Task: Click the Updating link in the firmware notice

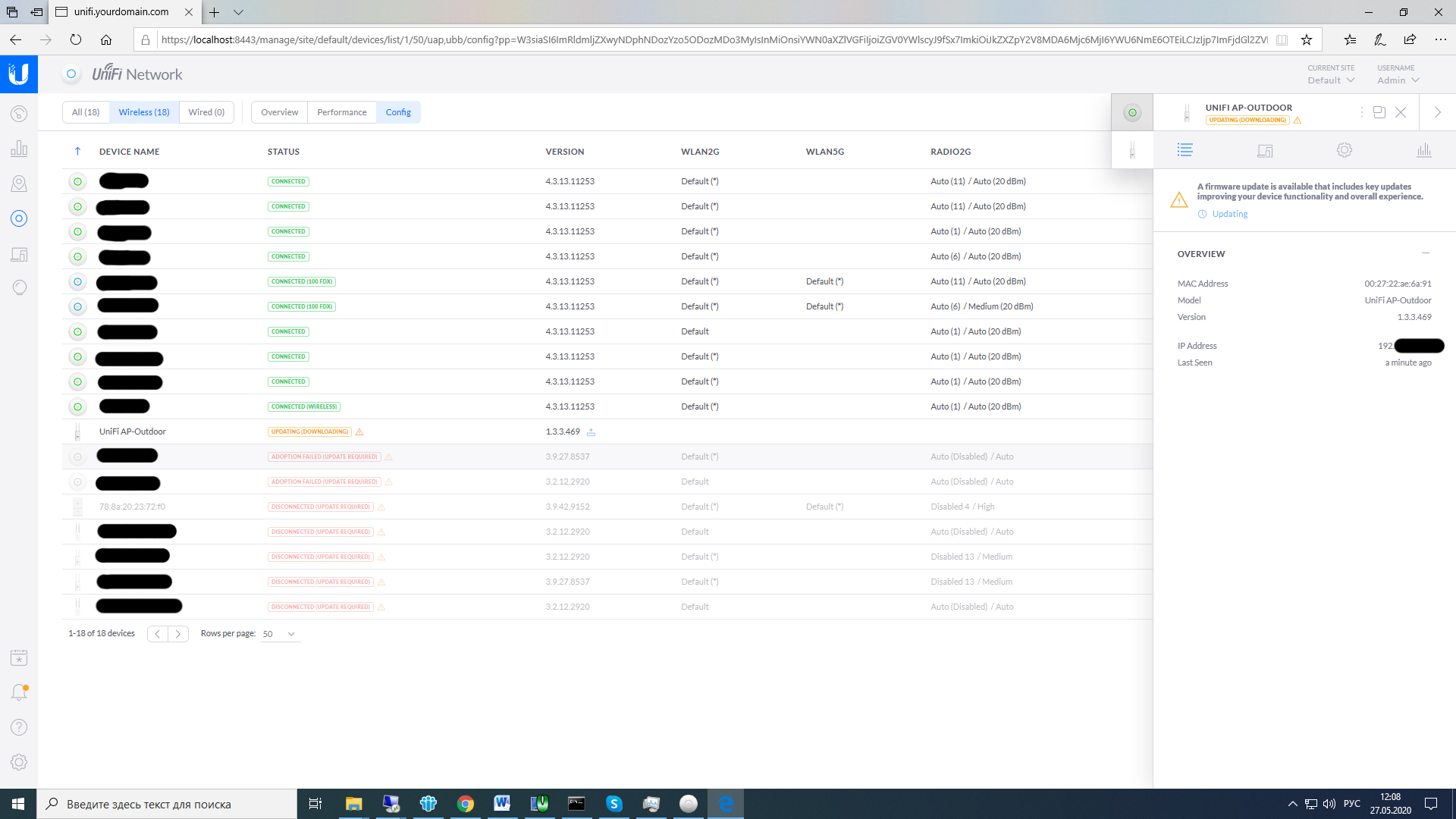Action: [1230, 214]
